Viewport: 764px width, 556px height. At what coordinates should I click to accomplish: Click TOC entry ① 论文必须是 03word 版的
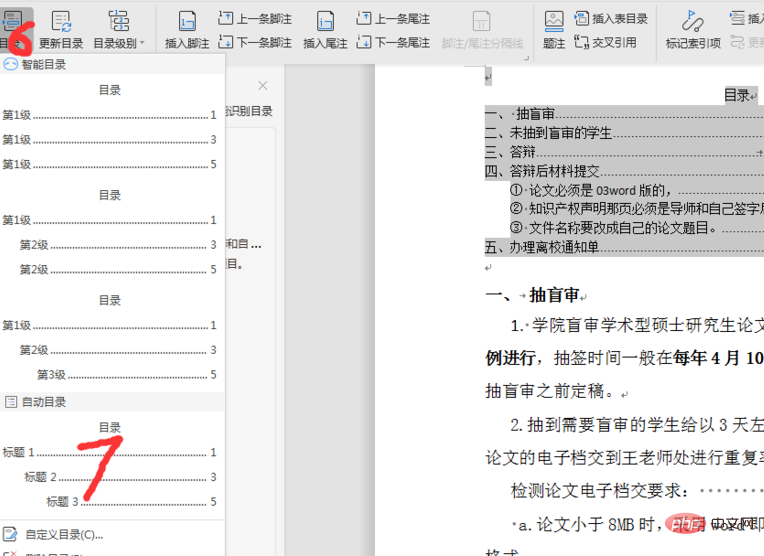point(637,190)
